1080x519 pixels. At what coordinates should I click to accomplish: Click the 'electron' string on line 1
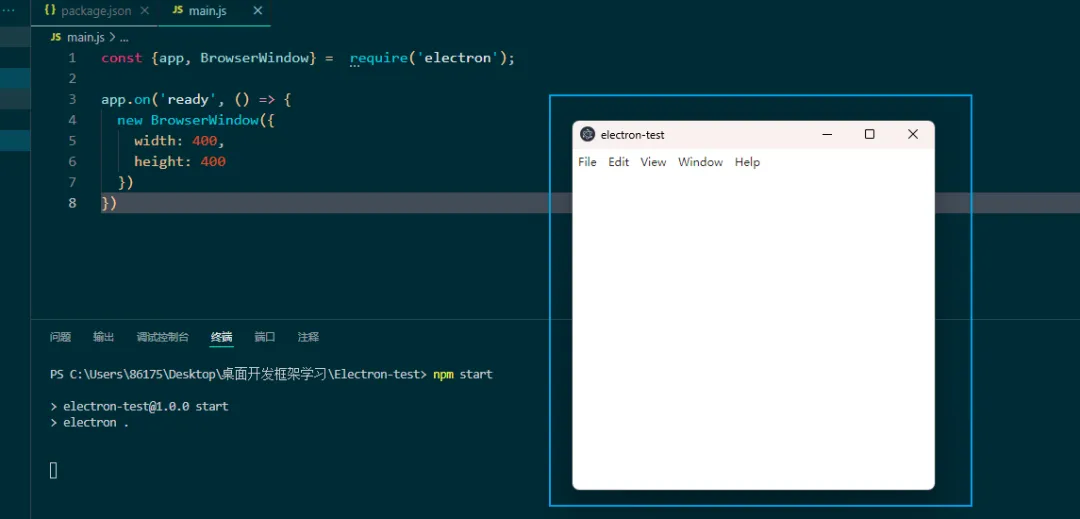(458, 59)
